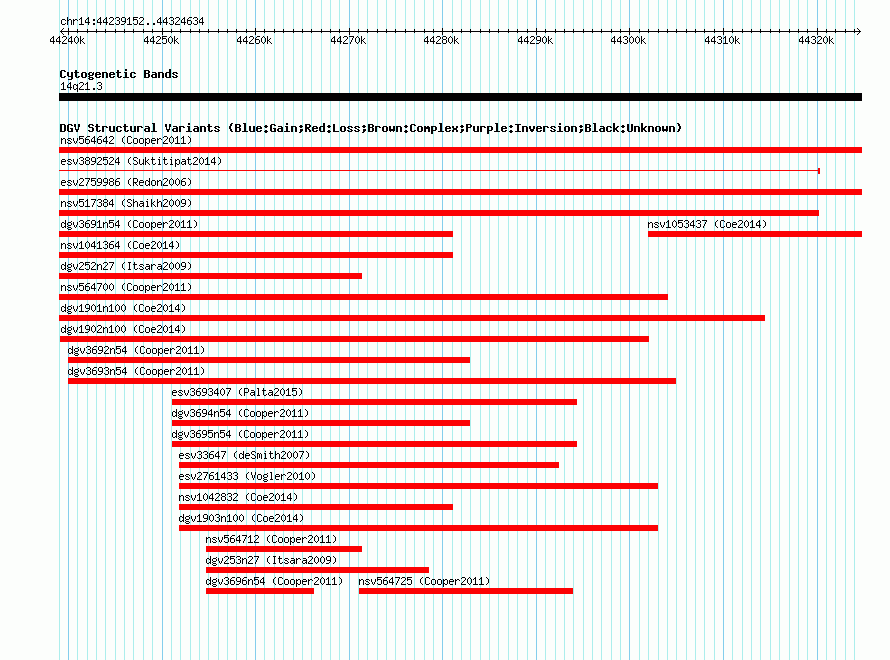890x660 pixels.
Task: Click the nsv1042832 (Coe2014) label
Action: pos(238,497)
